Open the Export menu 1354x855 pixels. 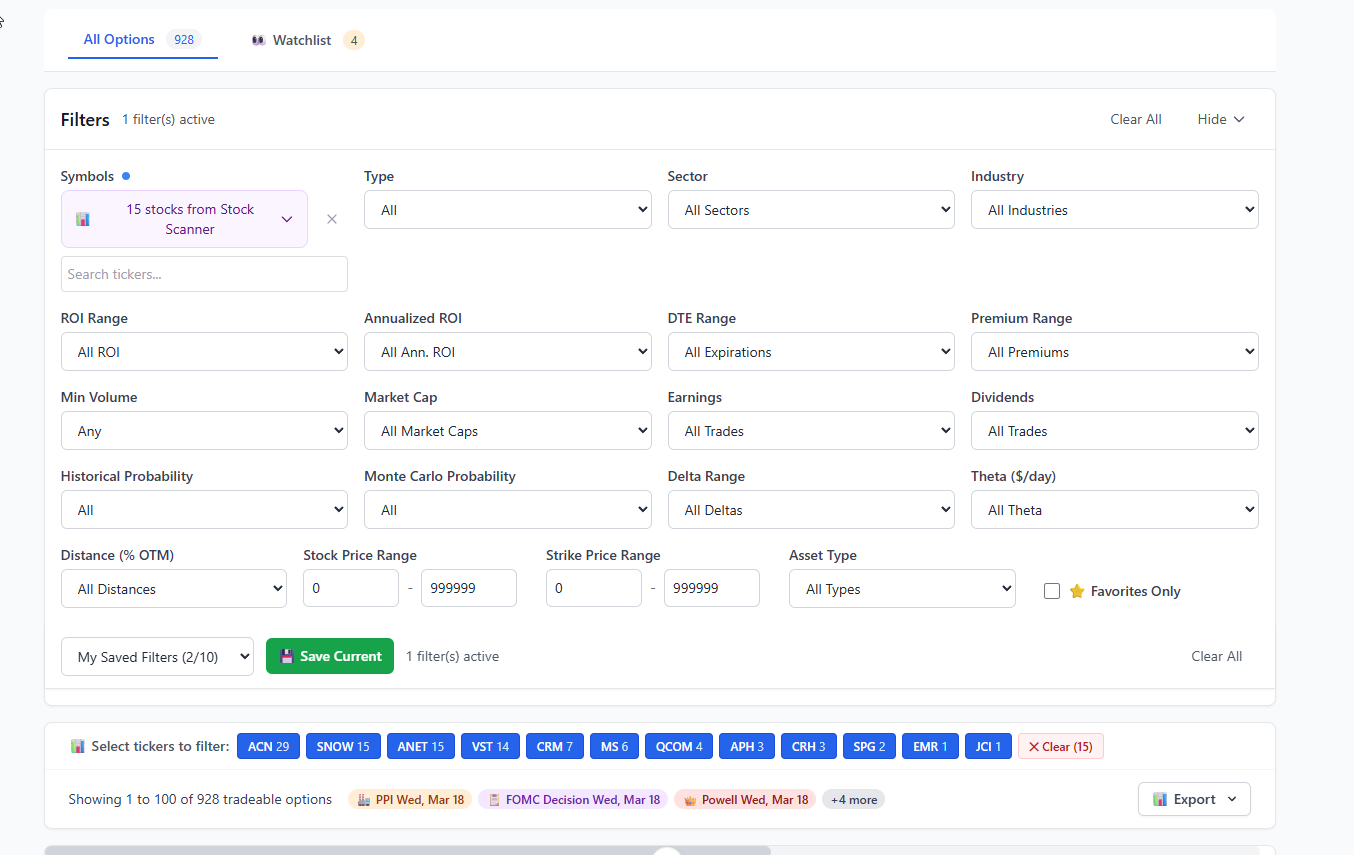pos(1194,799)
